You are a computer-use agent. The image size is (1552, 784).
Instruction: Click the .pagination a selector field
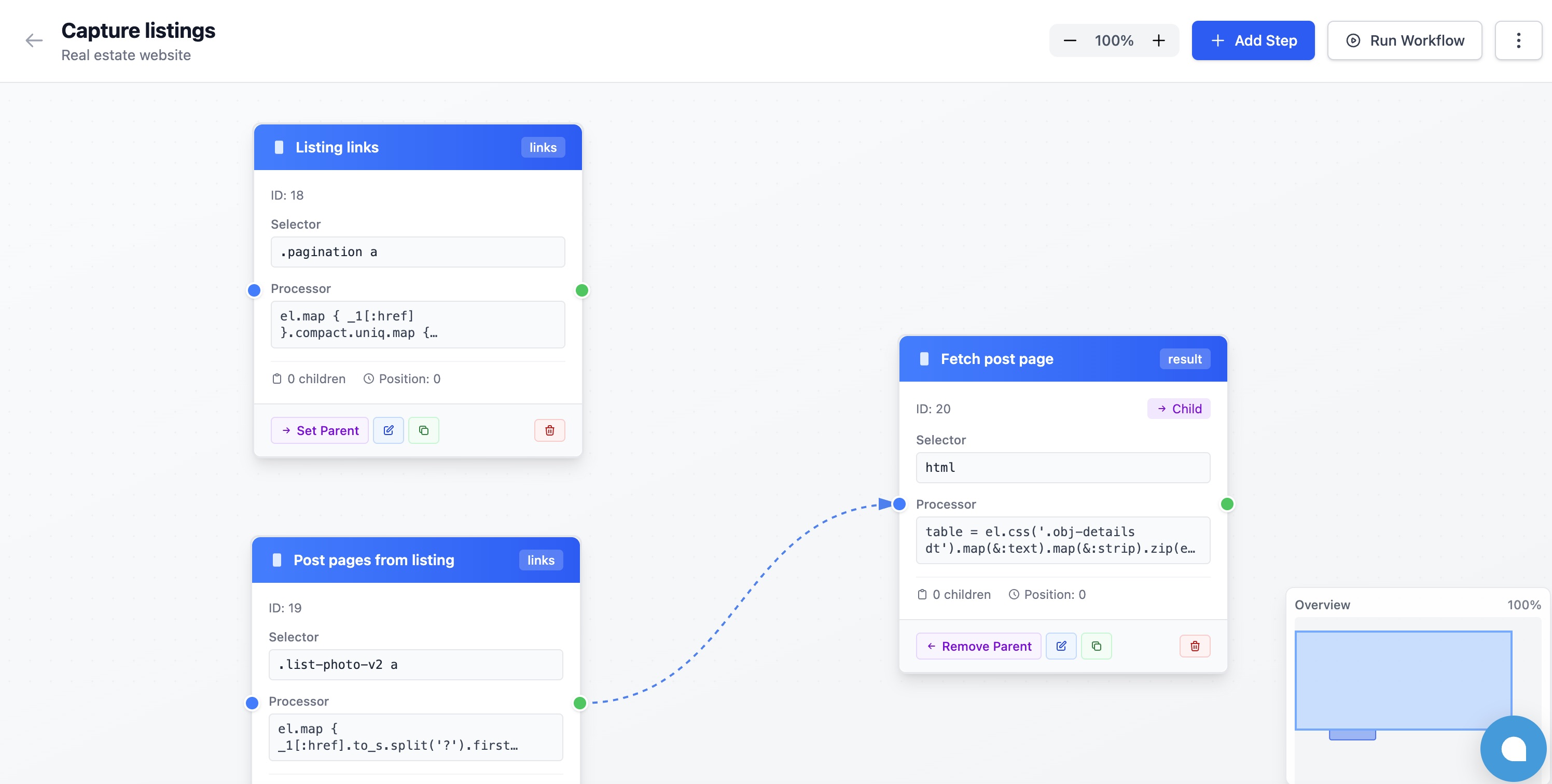click(x=417, y=251)
